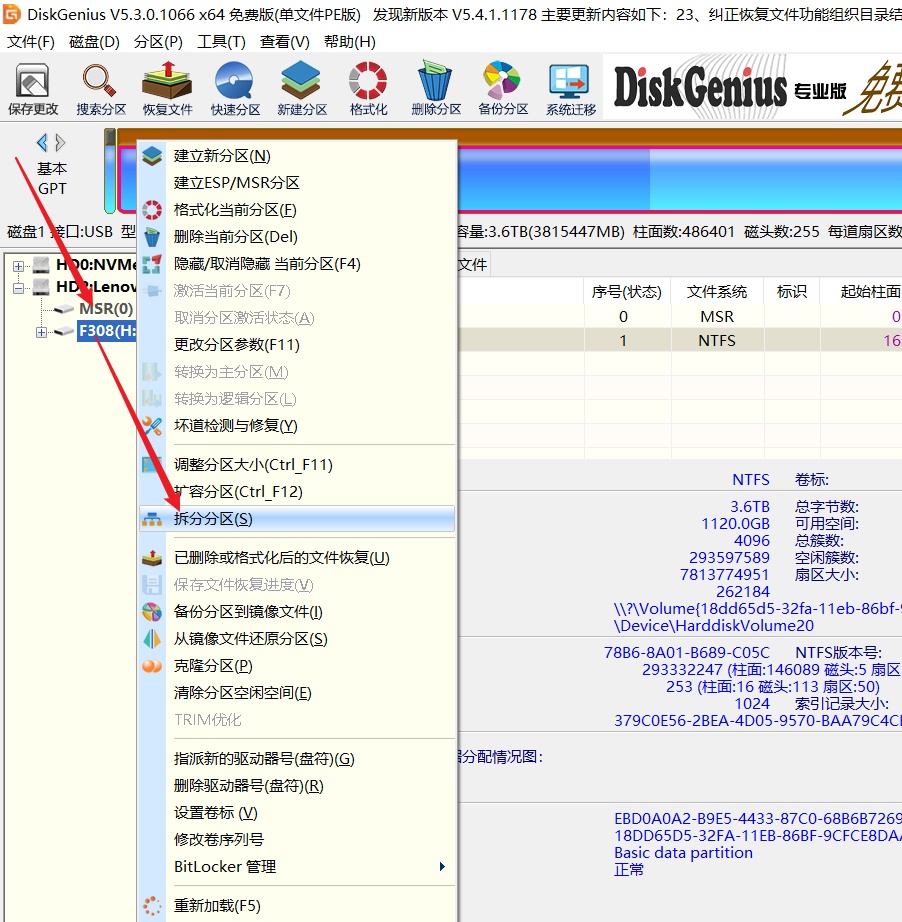Select the F308(H:) partition in the tree
Image resolution: width=902 pixels, height=922 pixels.
click(x=107, y=331)
